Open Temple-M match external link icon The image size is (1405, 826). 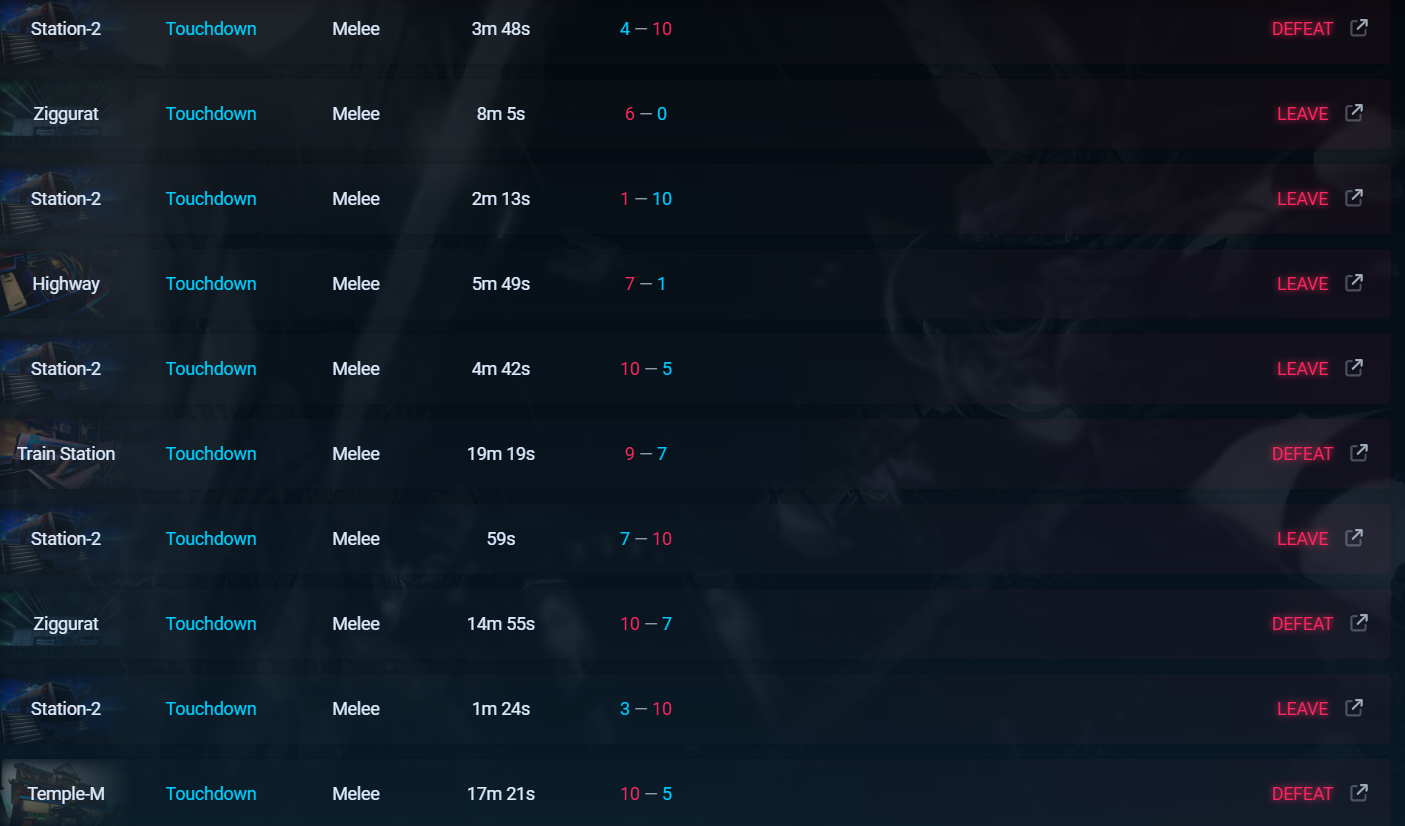(x=1358, y=793)
